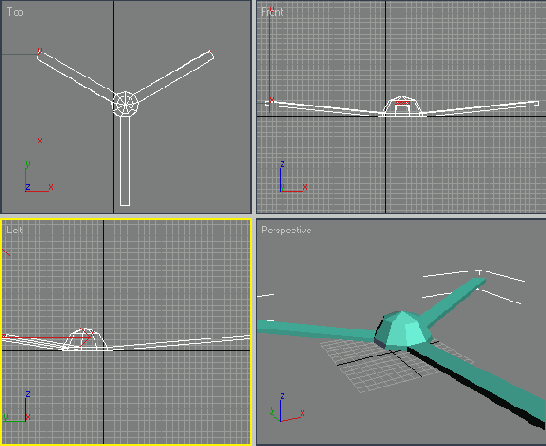Click the red transform arrow in Left viewport
Screen dimensions: 546x446
(47, 337)
